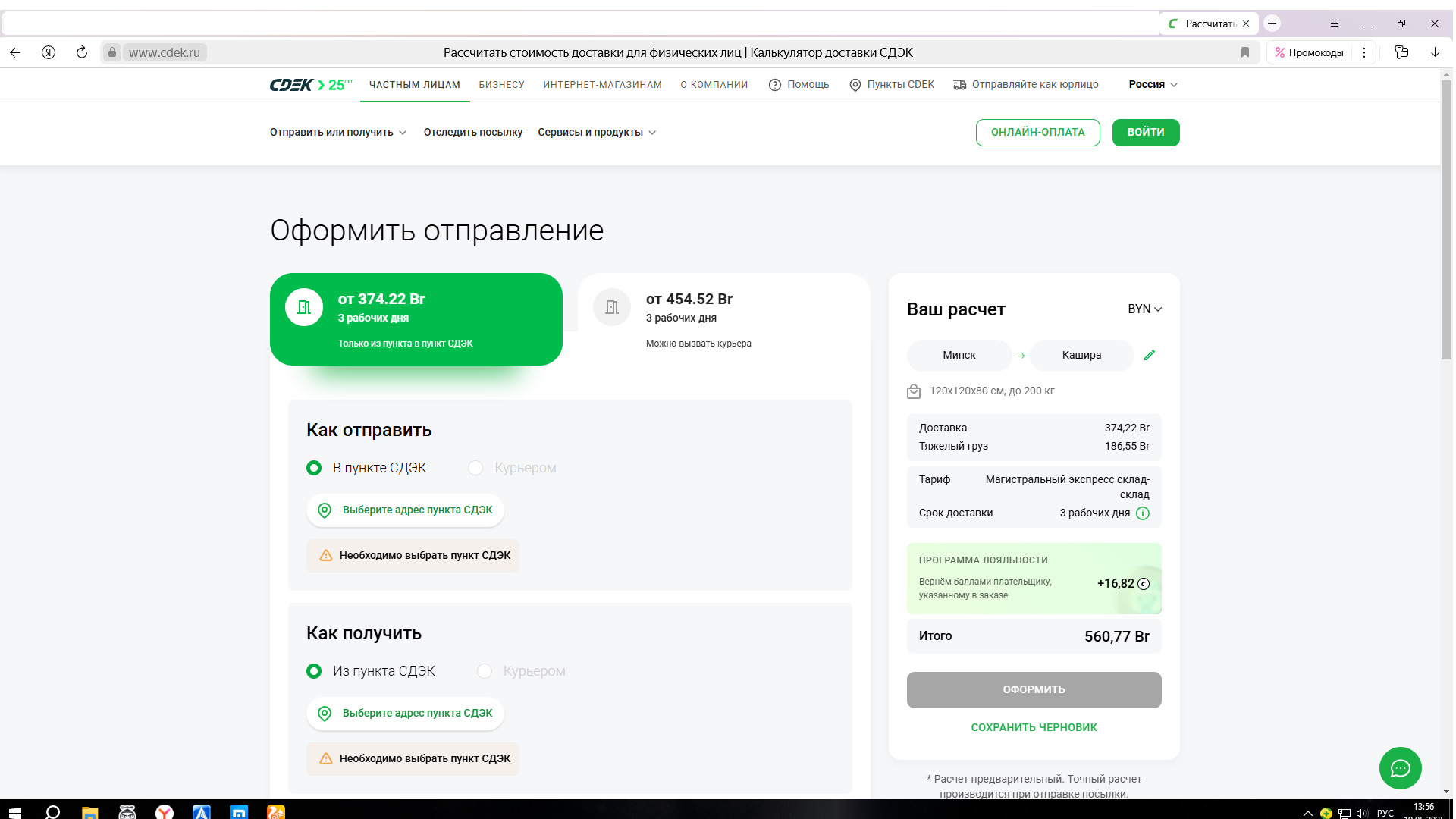Open the Россия country selector
Viewport: 1456px width, 819px height.
[x=1153, y=84]
